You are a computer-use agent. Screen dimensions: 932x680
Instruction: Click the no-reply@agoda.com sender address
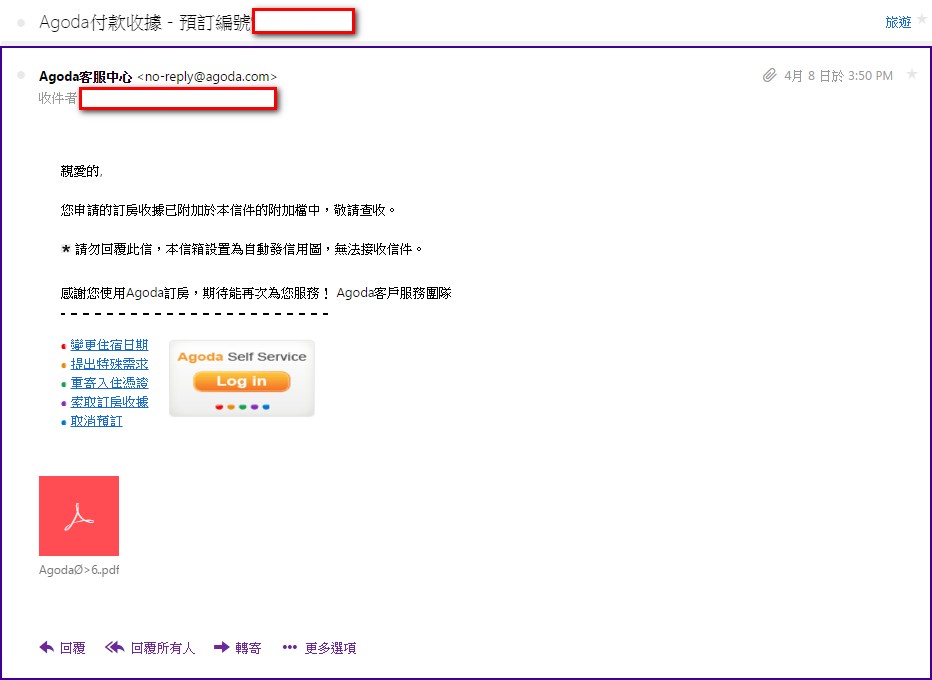click(x=207, y=77)
